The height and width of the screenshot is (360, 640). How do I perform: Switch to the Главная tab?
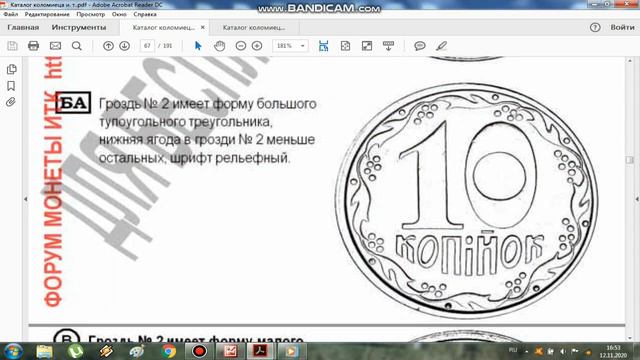coord(23,27)
